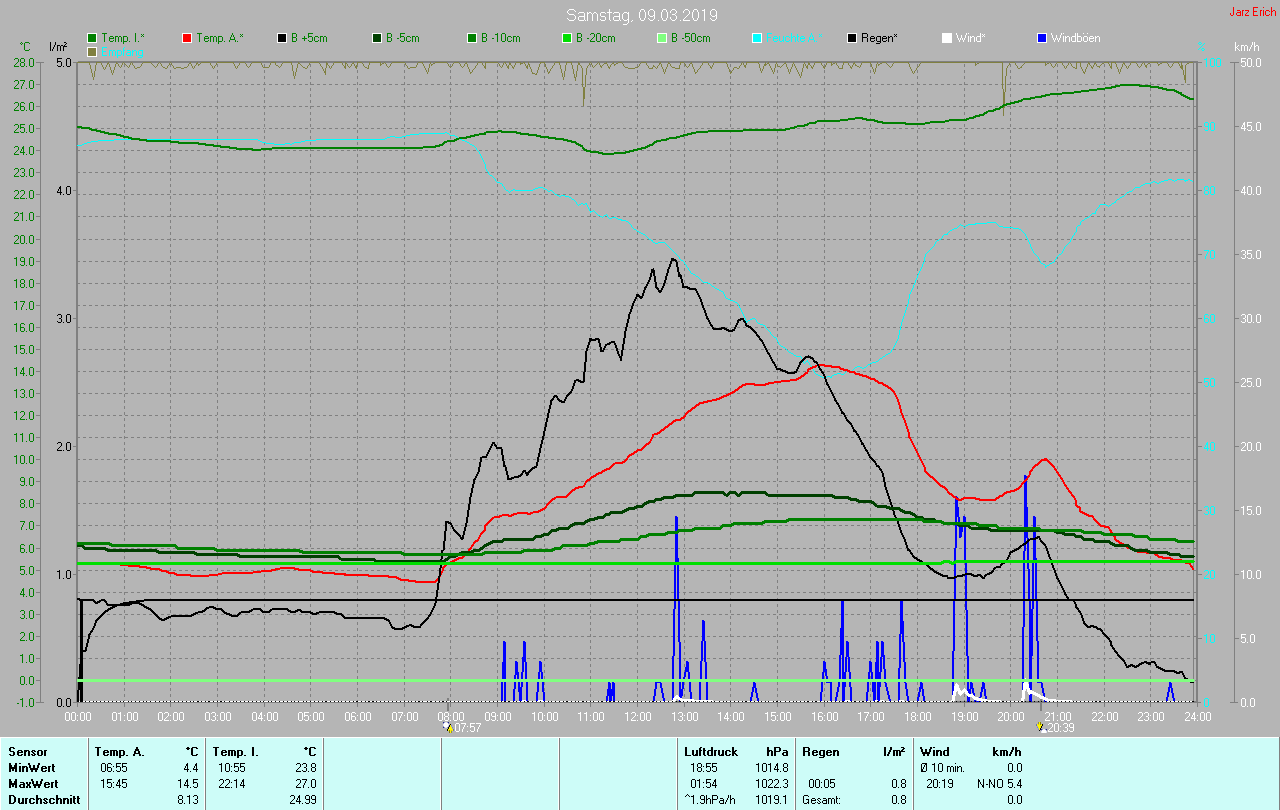Screen dimensions: 1280x810
Task: Click the red Temp. A. legend swatch
Action: 187,38
